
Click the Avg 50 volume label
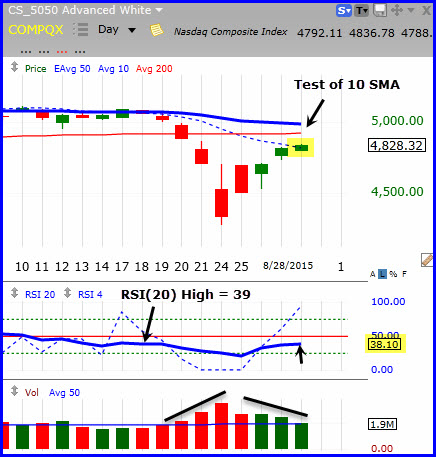(x=64, y=393)
